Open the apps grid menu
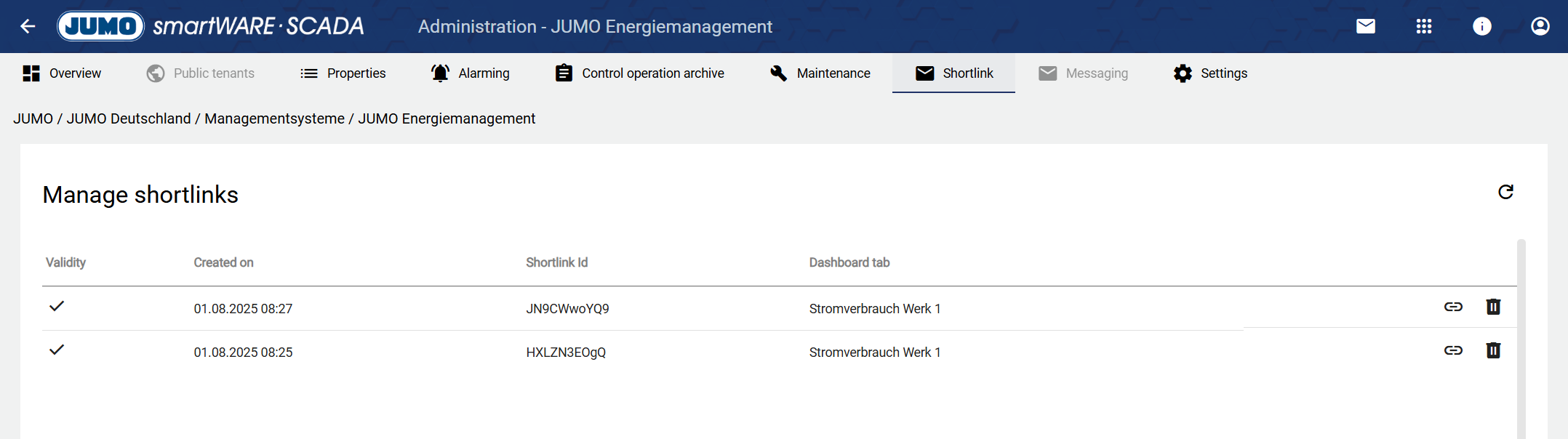 click(1423, 27)
